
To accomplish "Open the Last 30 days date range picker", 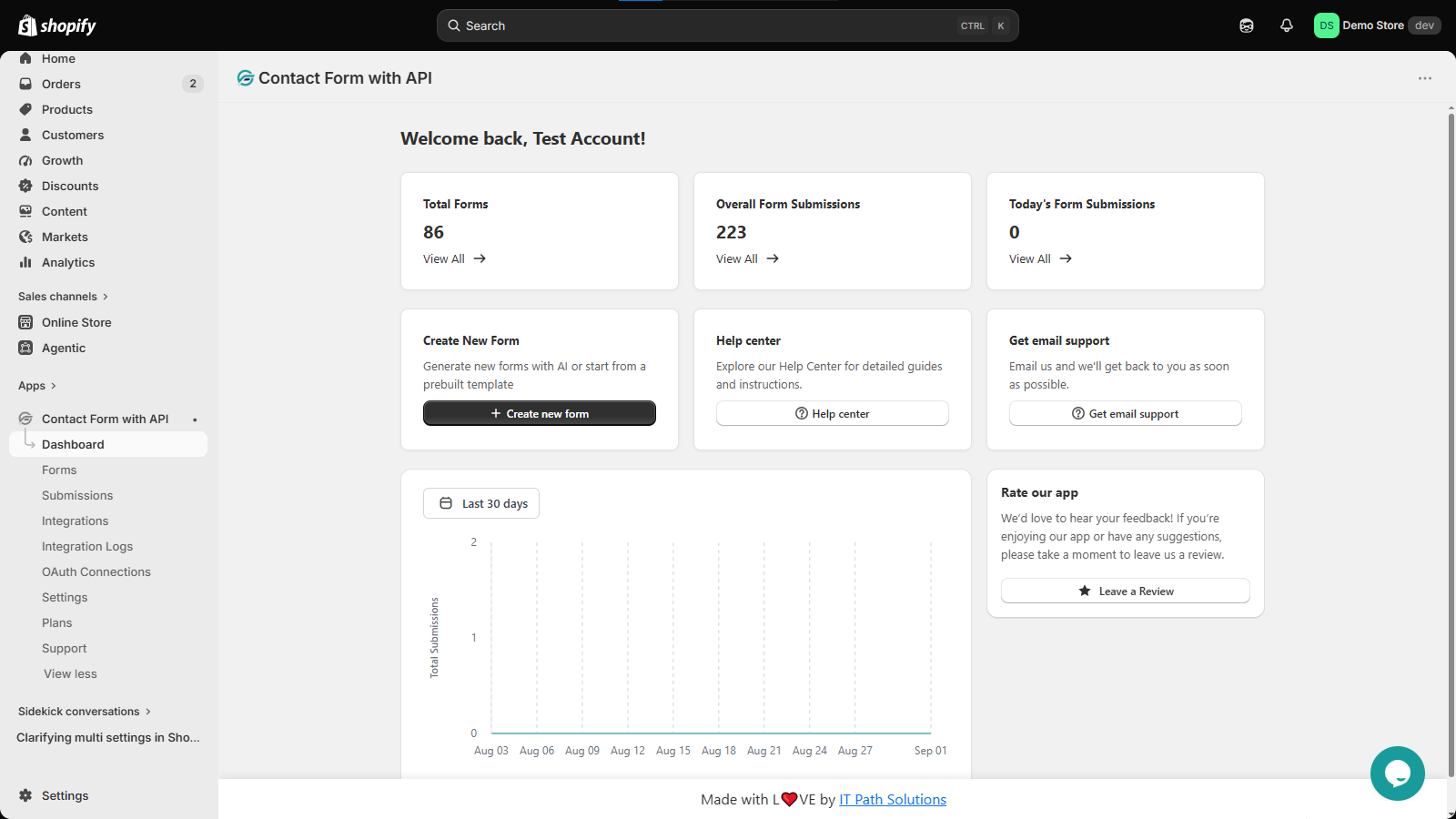I will click(481, 503).
